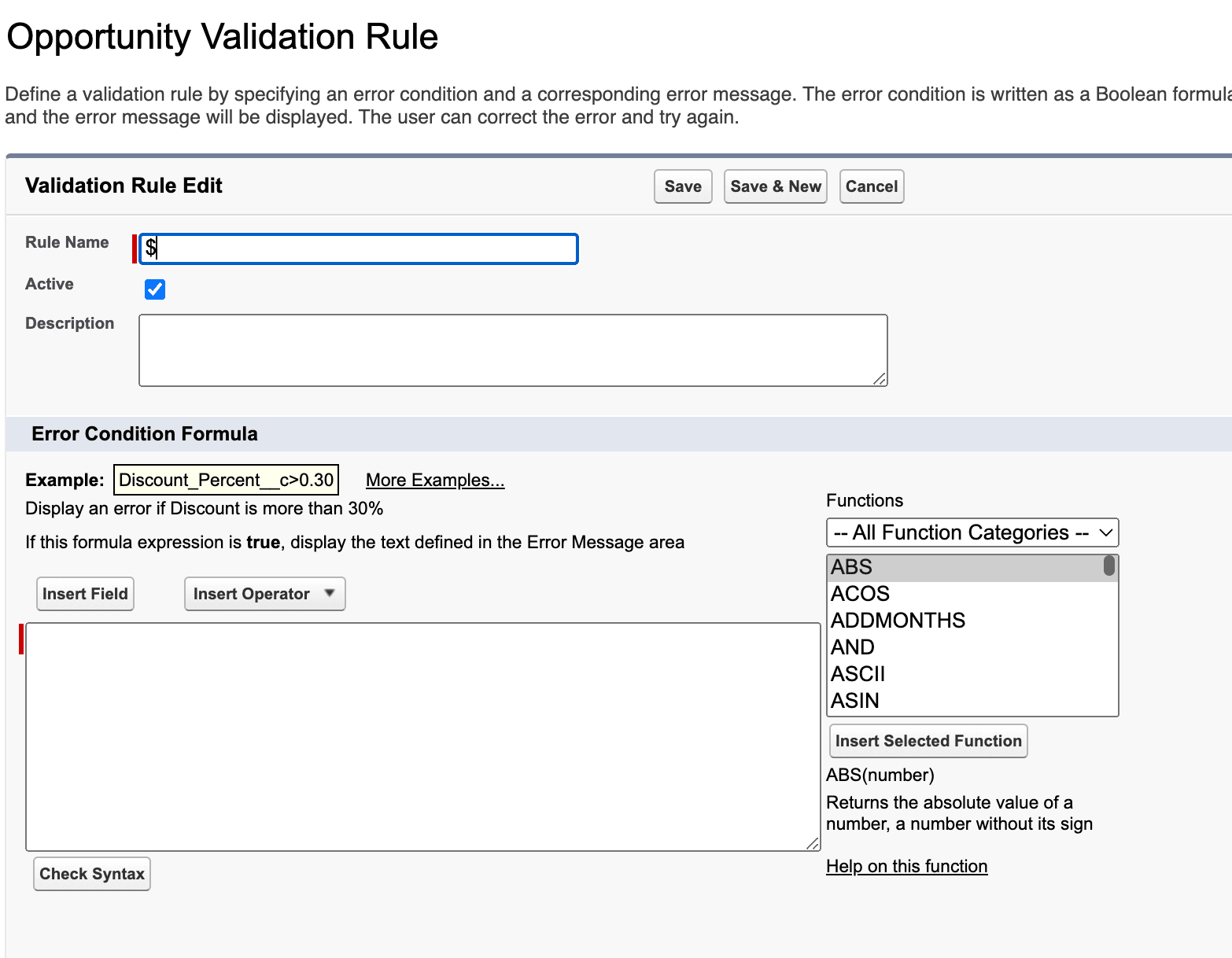
Task: Expand the All Function Categories dropdown
Action: pos(972,532)
